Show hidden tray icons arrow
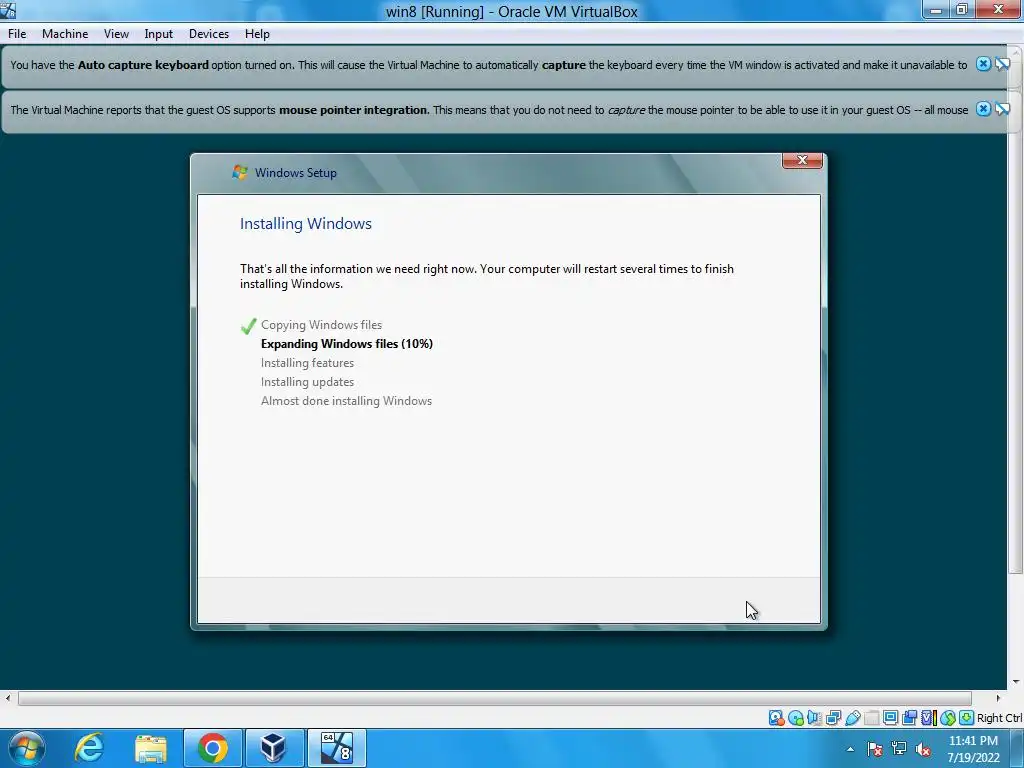1024x768 pixels. 850,749
